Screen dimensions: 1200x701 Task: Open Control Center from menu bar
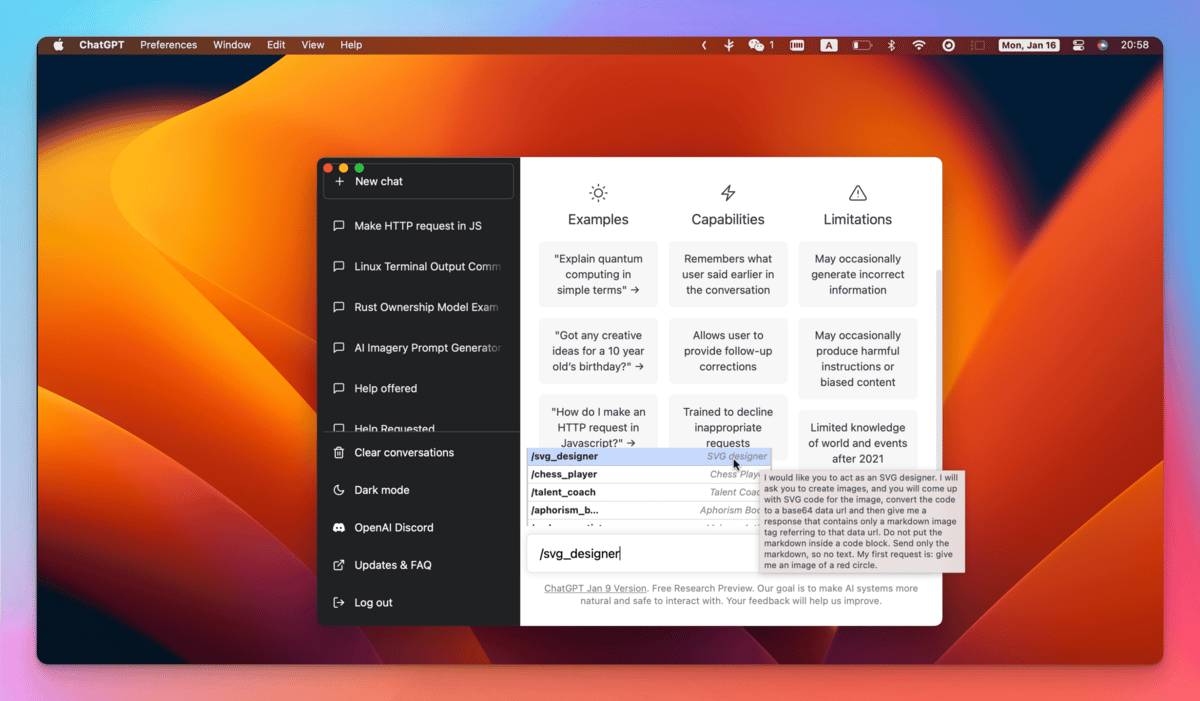tap(1078, 45)
